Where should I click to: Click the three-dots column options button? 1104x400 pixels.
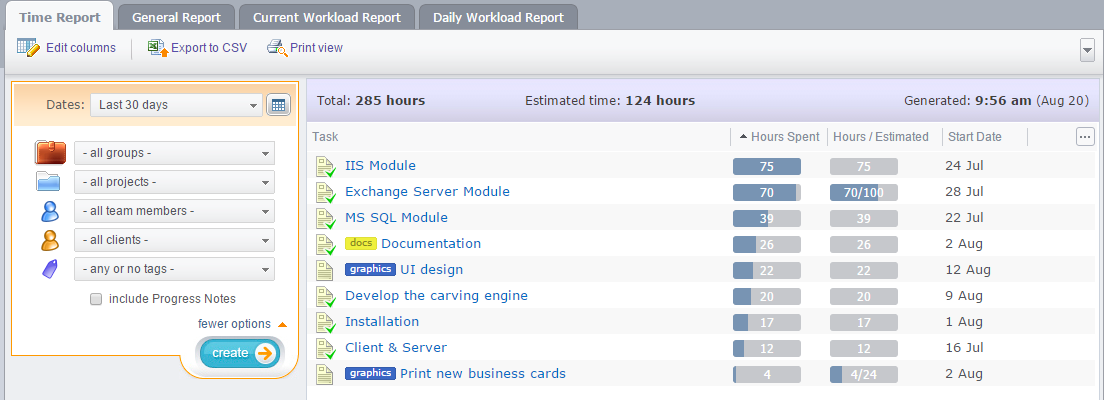click(1085, 137)
